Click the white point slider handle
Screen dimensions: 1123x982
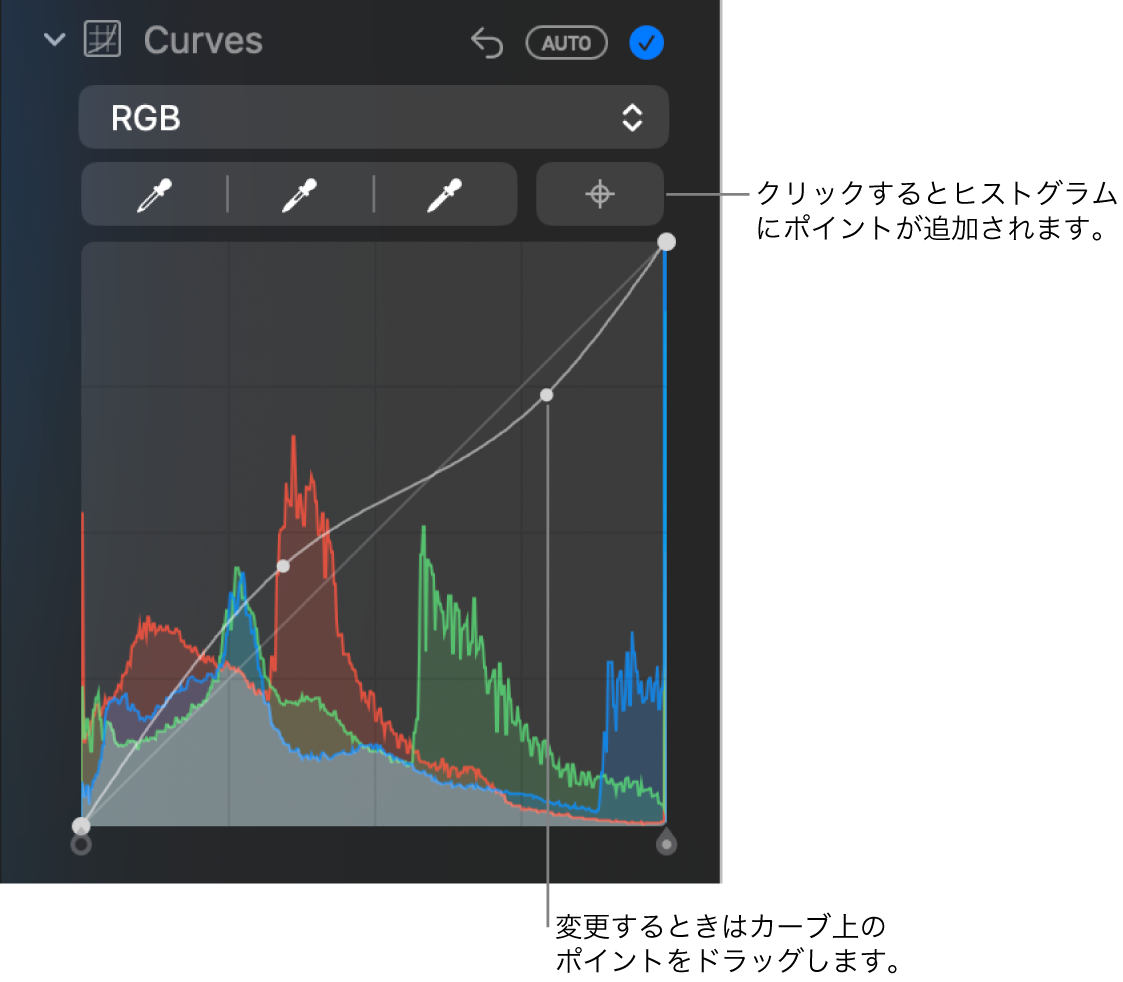(x=667, y=842)
